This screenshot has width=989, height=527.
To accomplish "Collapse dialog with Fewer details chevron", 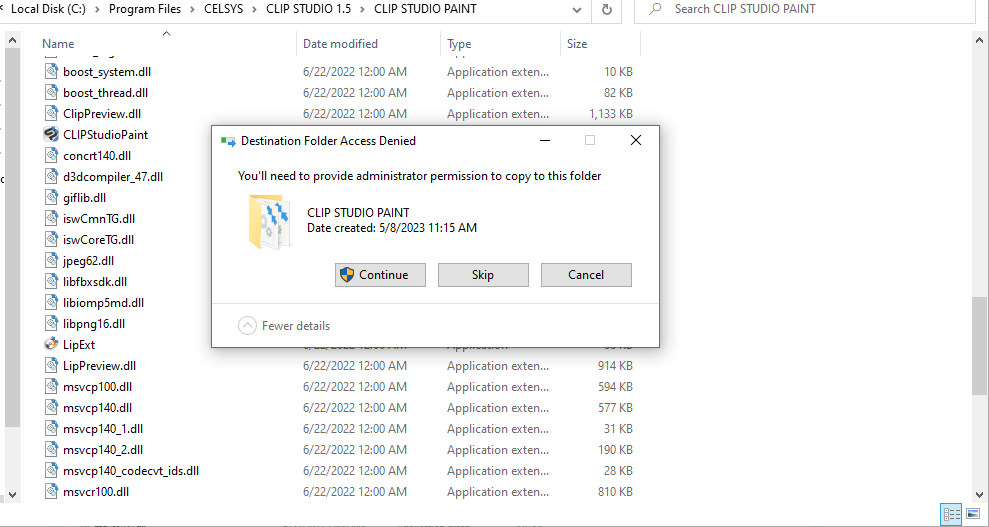I will (247, 326).
